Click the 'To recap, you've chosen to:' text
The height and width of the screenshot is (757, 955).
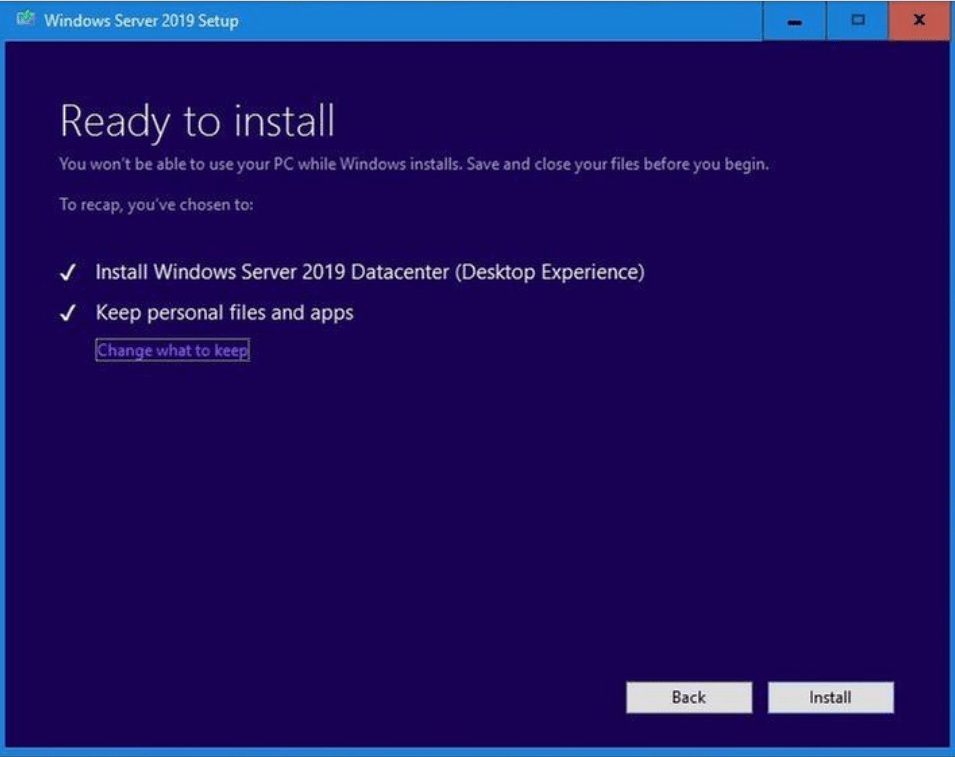(x=156, y=205)
